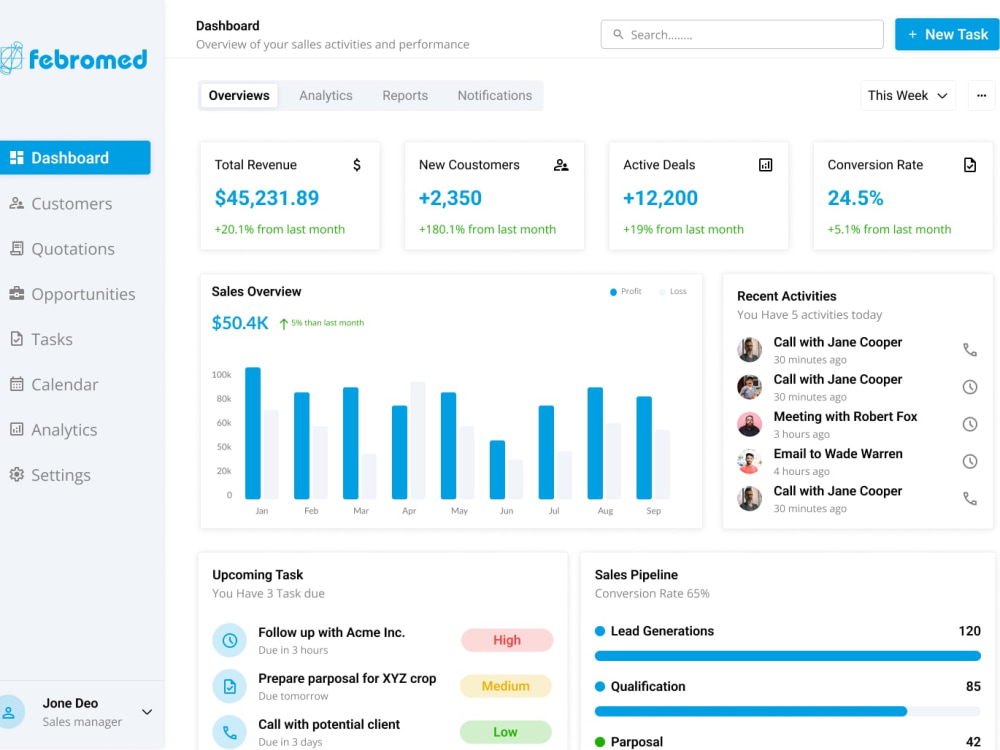
Task: Click the Dashboard grid icon in sidebar
Action: (x=17, y=158)
